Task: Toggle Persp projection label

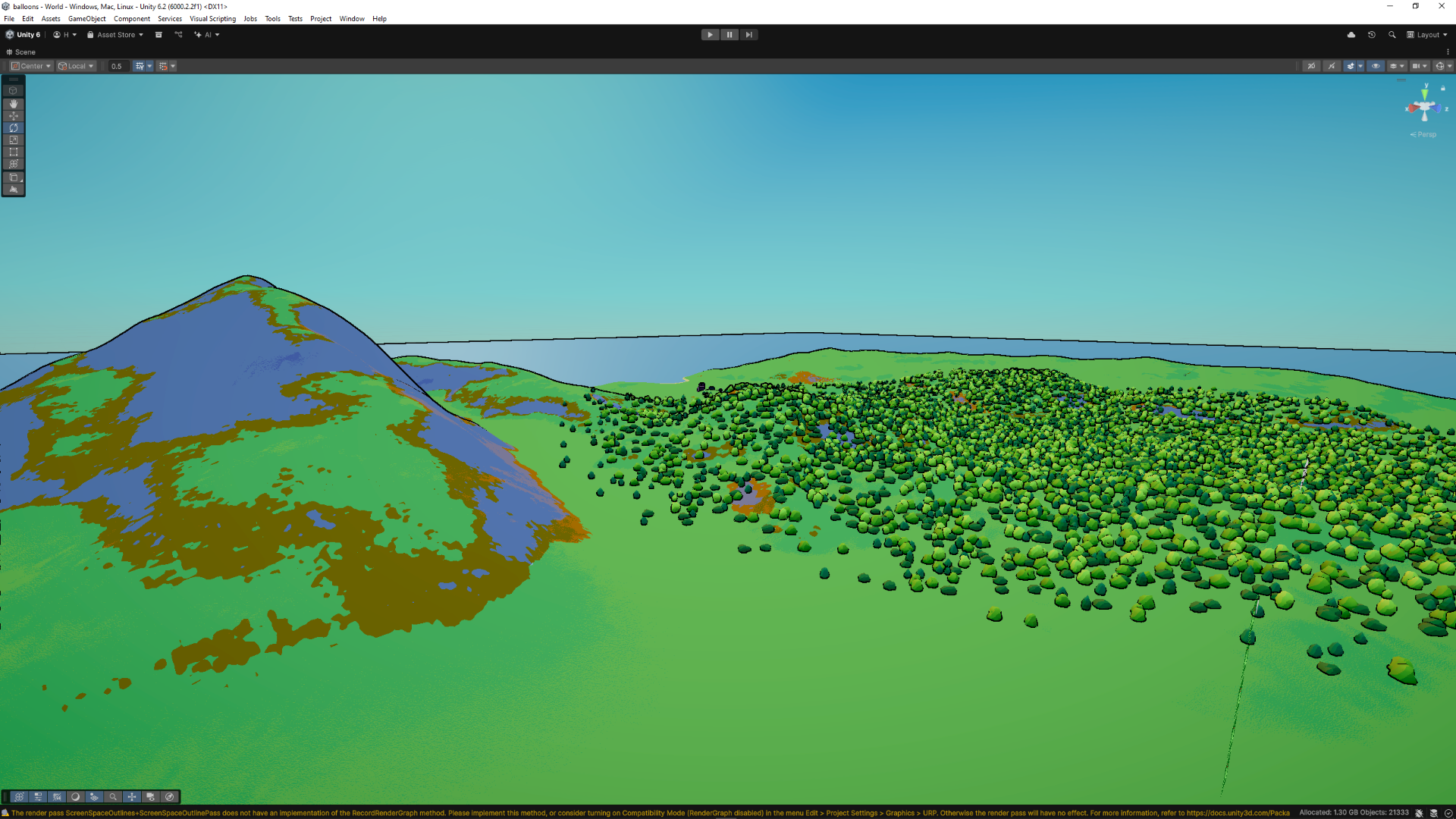Action: 1423,134
